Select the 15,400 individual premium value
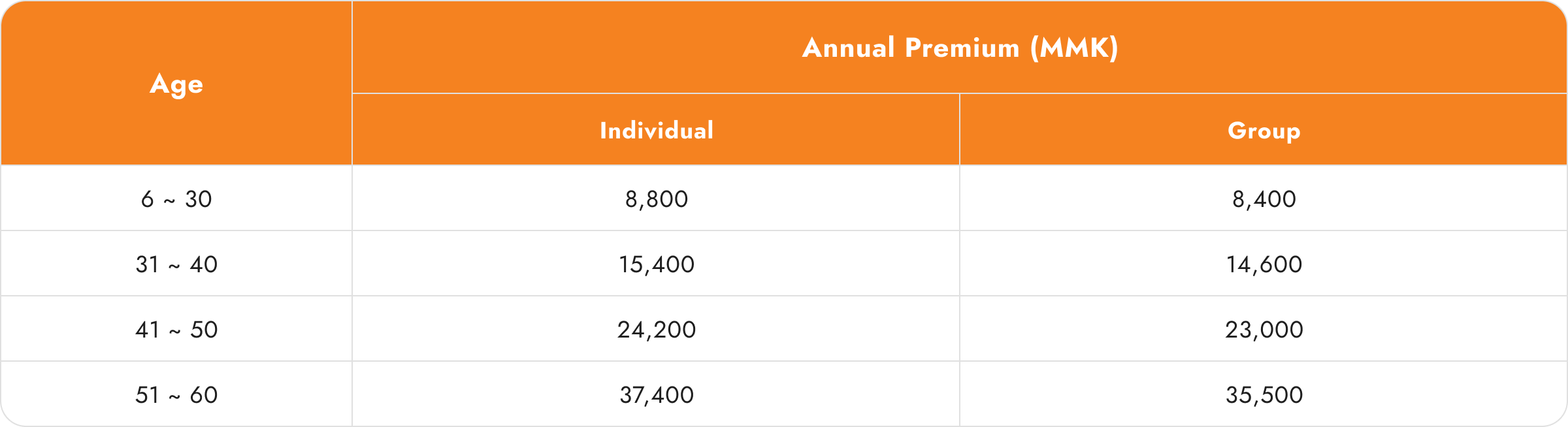 (x=656, y=264)
